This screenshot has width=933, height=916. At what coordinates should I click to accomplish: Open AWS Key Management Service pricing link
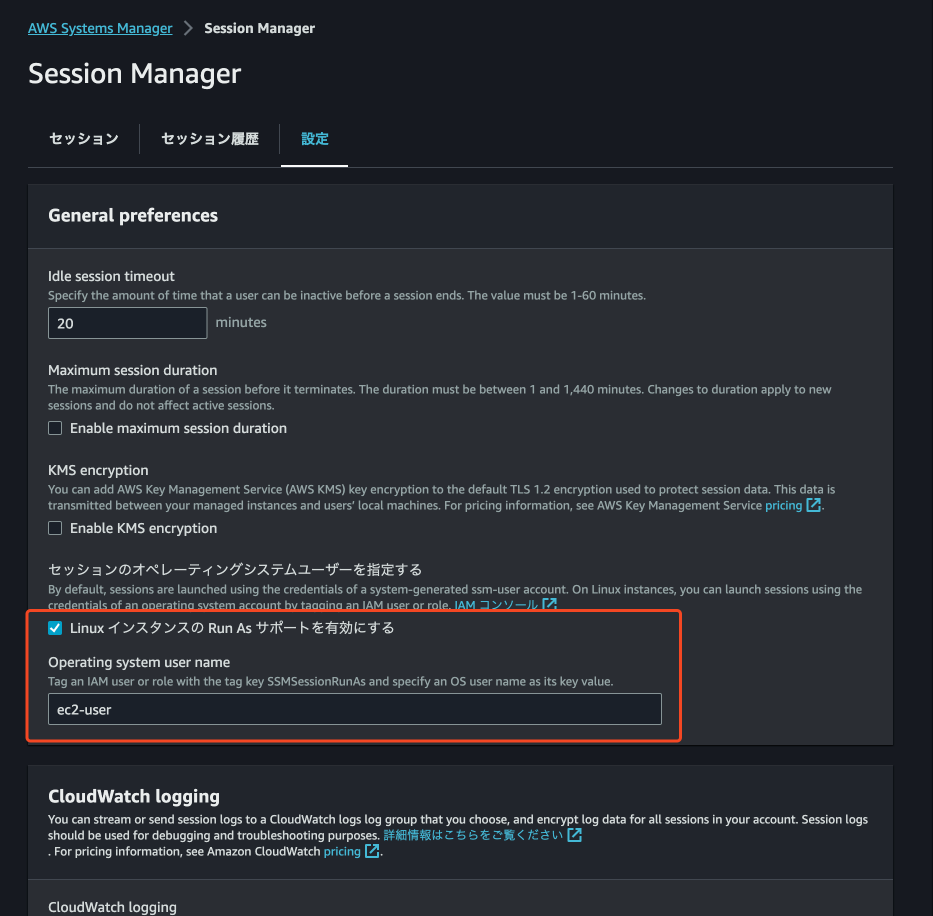[x=784, y=505]
